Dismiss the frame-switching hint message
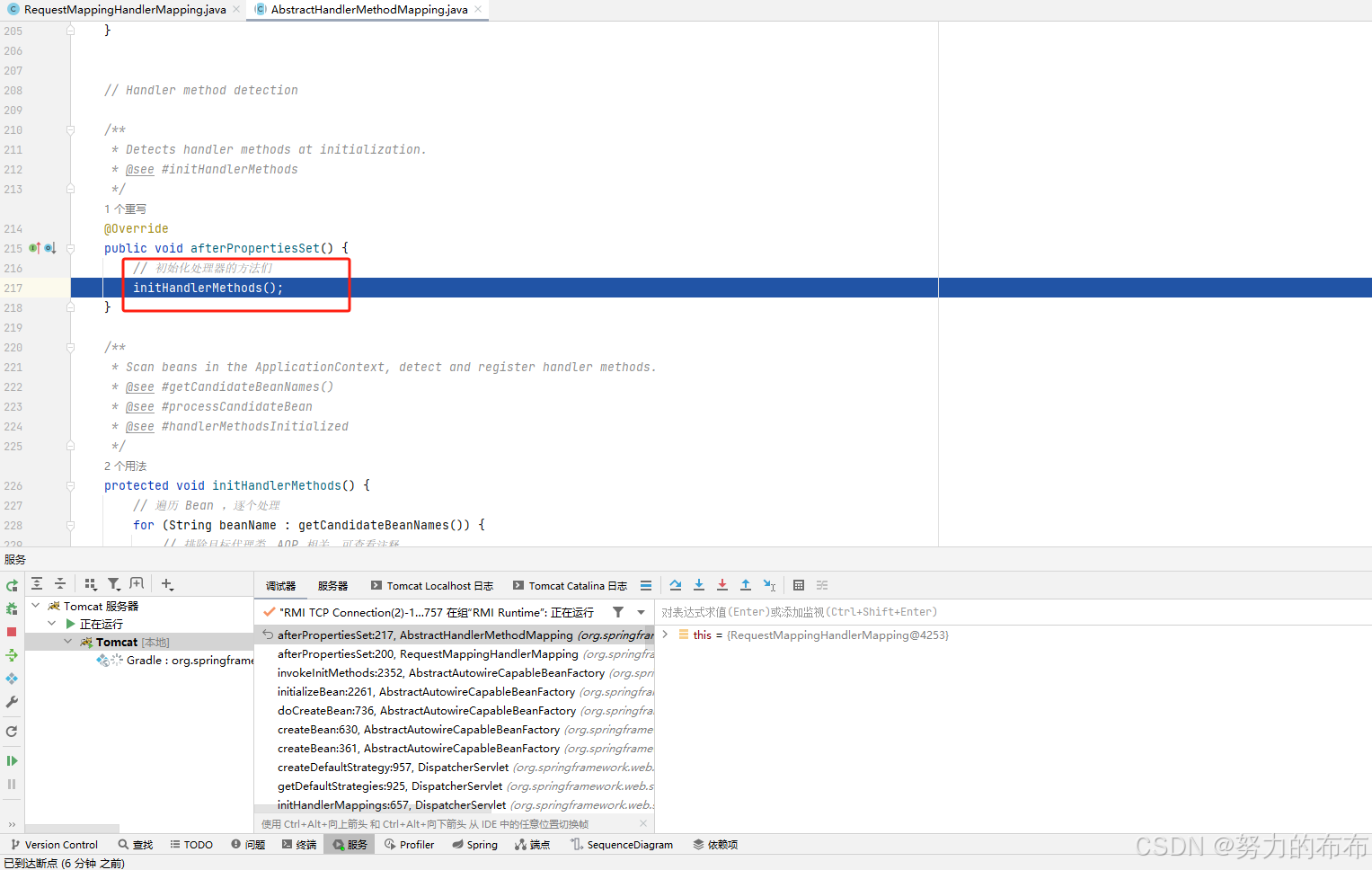This screenshot has width=1372, height=870. point(643,823)
